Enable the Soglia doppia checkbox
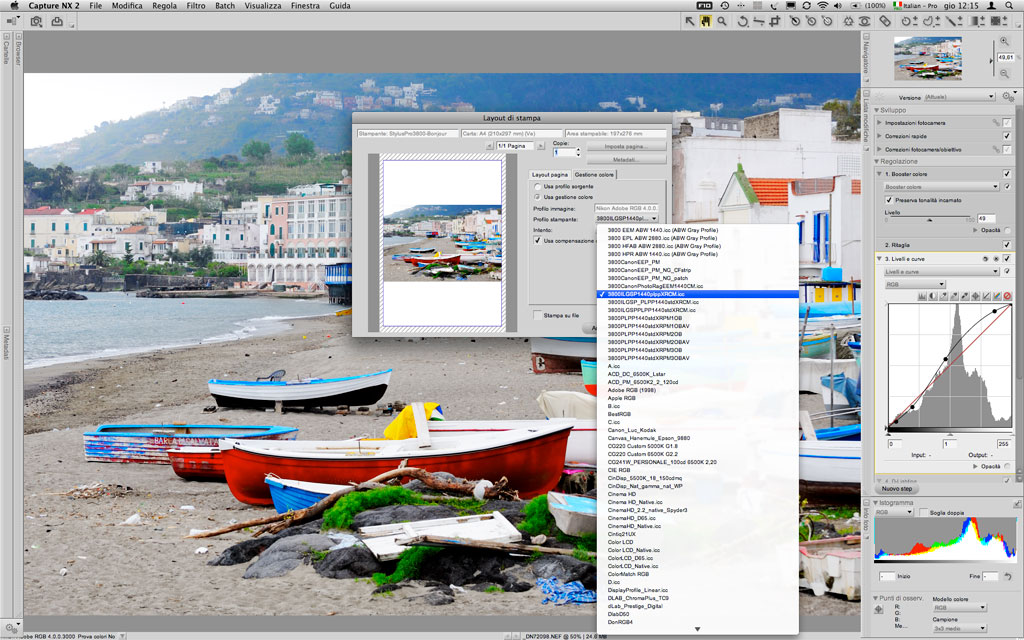Viewport: 1024px width, 640px height. point(923,513)
